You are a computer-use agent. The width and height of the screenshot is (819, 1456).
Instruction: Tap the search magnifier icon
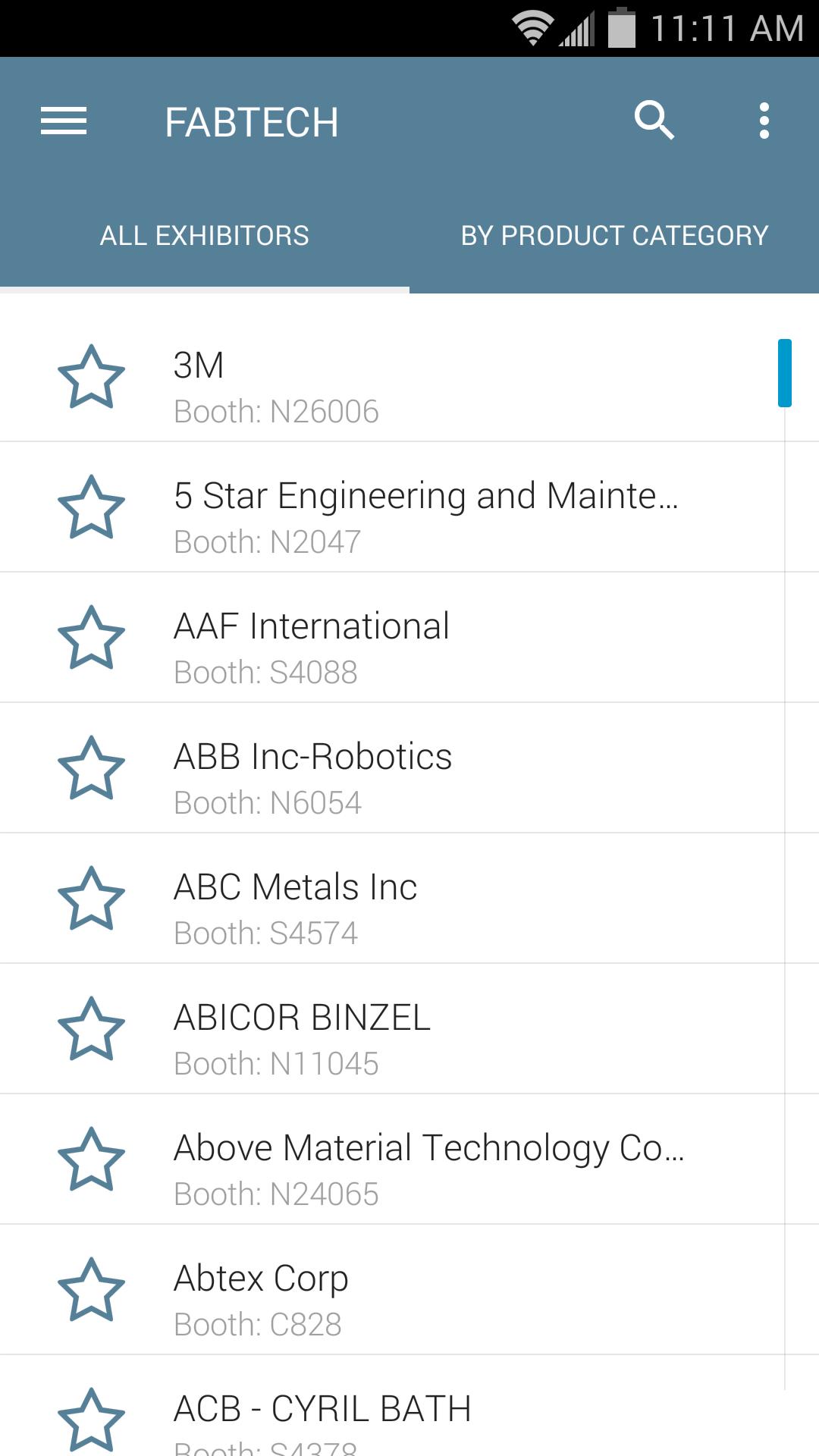tap(654, 121)
